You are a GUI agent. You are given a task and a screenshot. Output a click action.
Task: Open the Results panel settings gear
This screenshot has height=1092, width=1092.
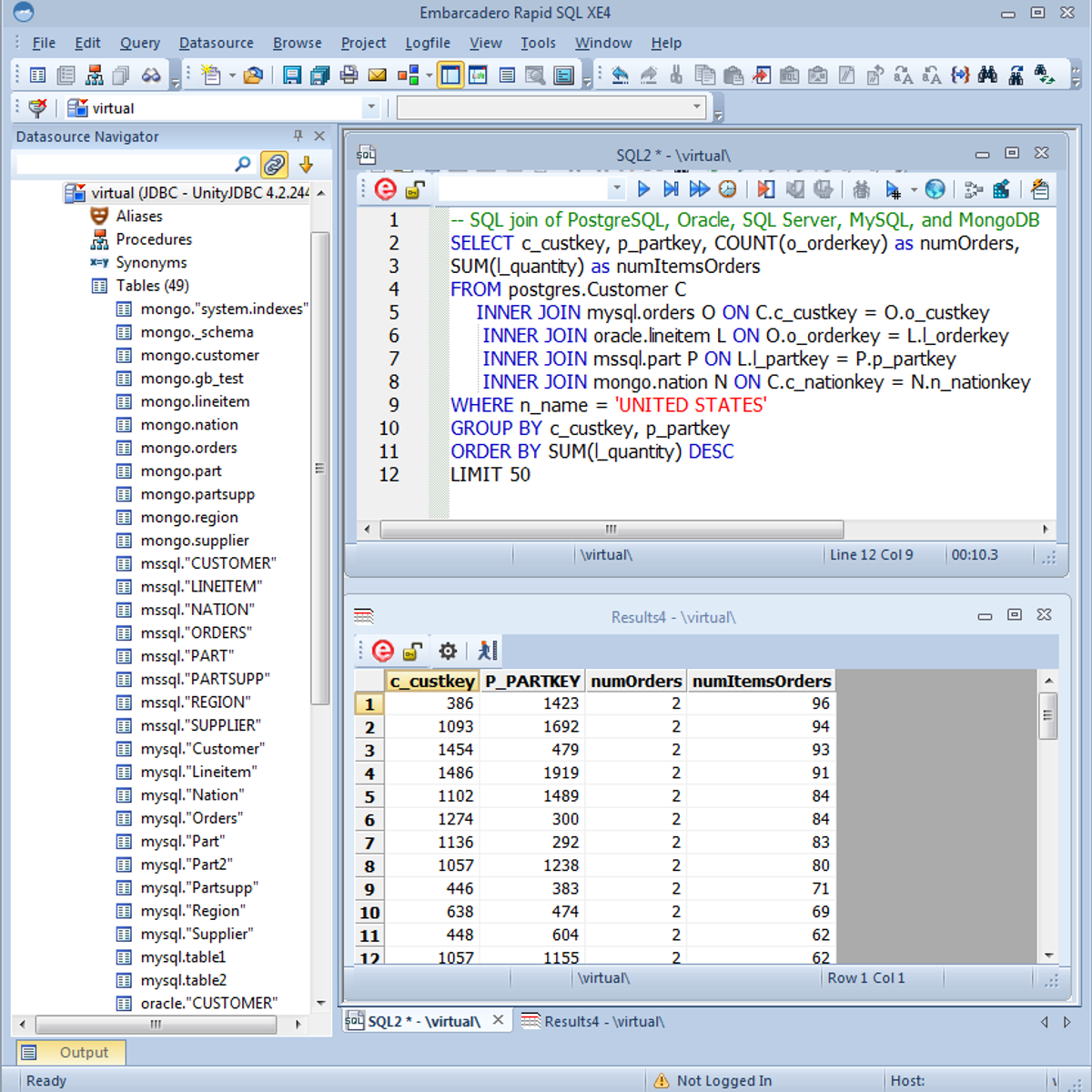click(x=447, y=651)
